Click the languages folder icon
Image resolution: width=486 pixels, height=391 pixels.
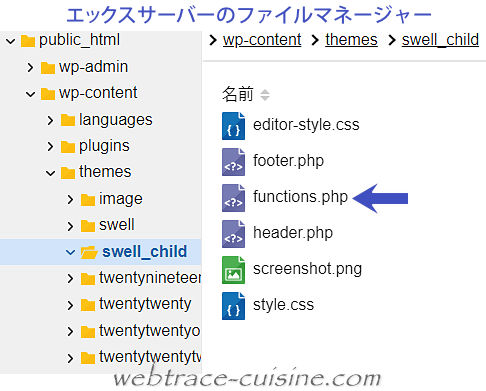coord(68,120)
